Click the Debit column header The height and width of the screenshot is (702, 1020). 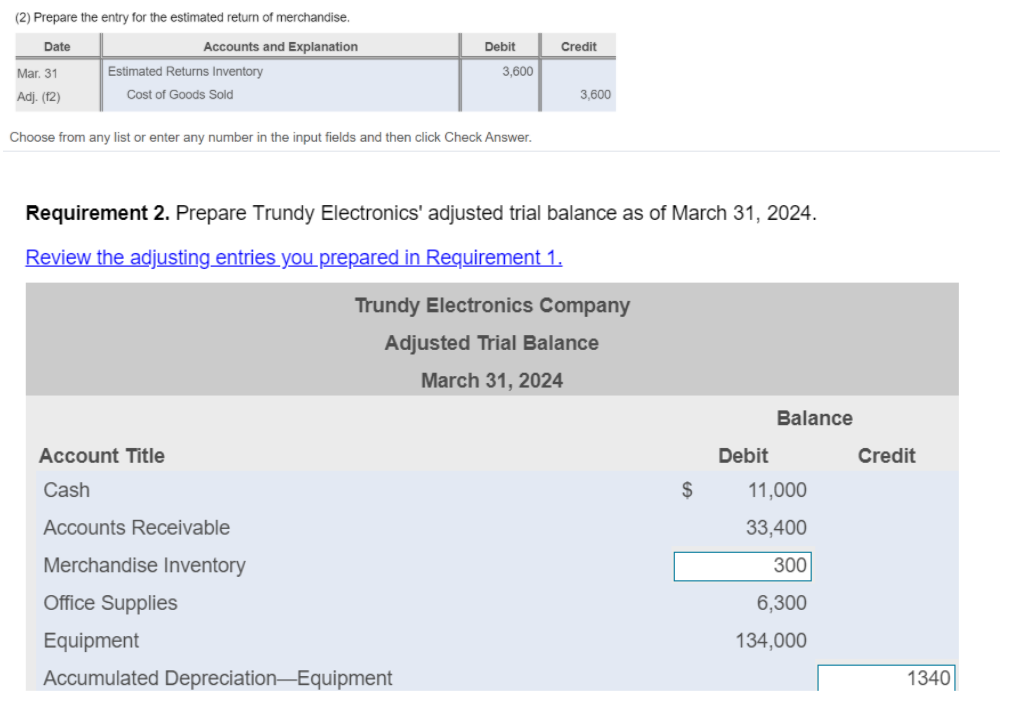click(742, 455)
